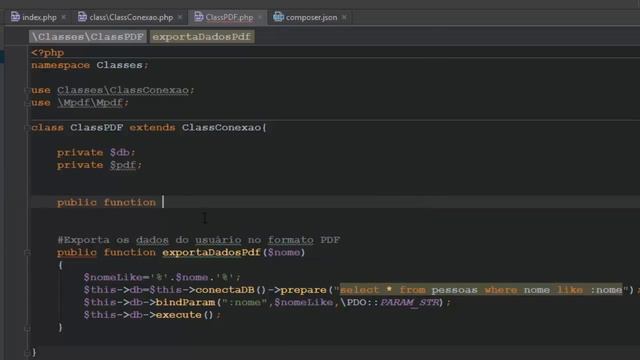Click the ClassConexao.php file icon
640x360 pixels.
click(82, 17)
